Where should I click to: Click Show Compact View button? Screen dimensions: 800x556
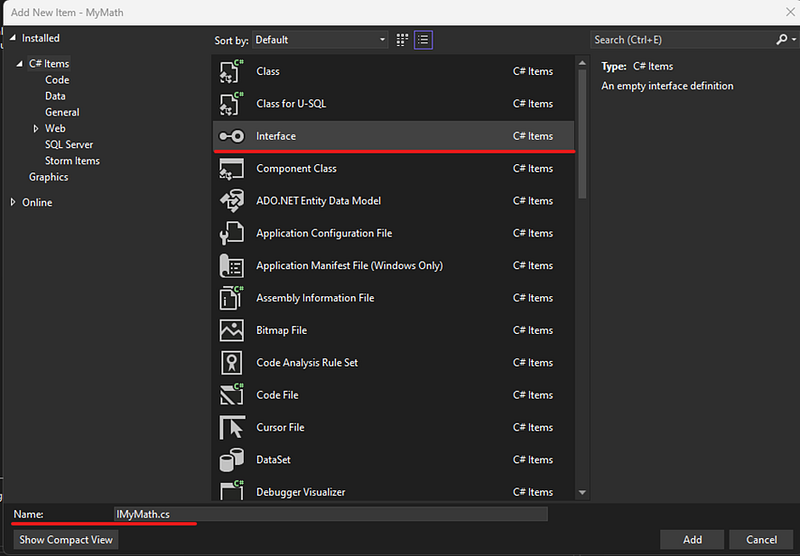(66, 540)
